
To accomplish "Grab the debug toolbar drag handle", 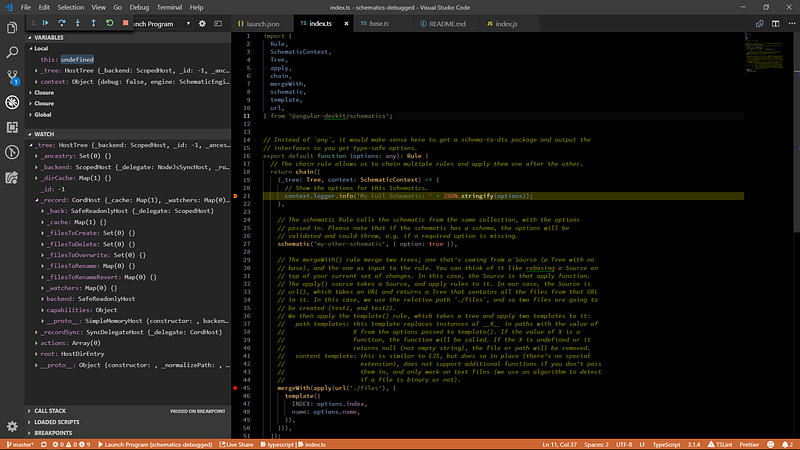I will 33,23.
